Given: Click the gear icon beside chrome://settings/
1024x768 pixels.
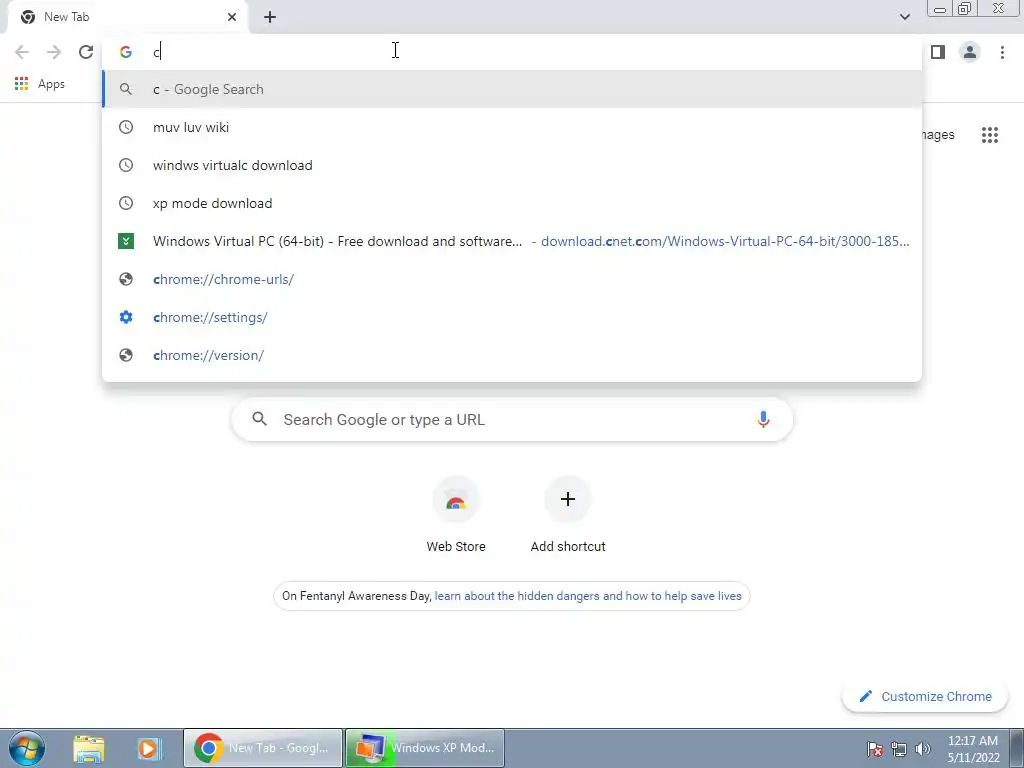Looking at the screenshot, I should 126,317.
